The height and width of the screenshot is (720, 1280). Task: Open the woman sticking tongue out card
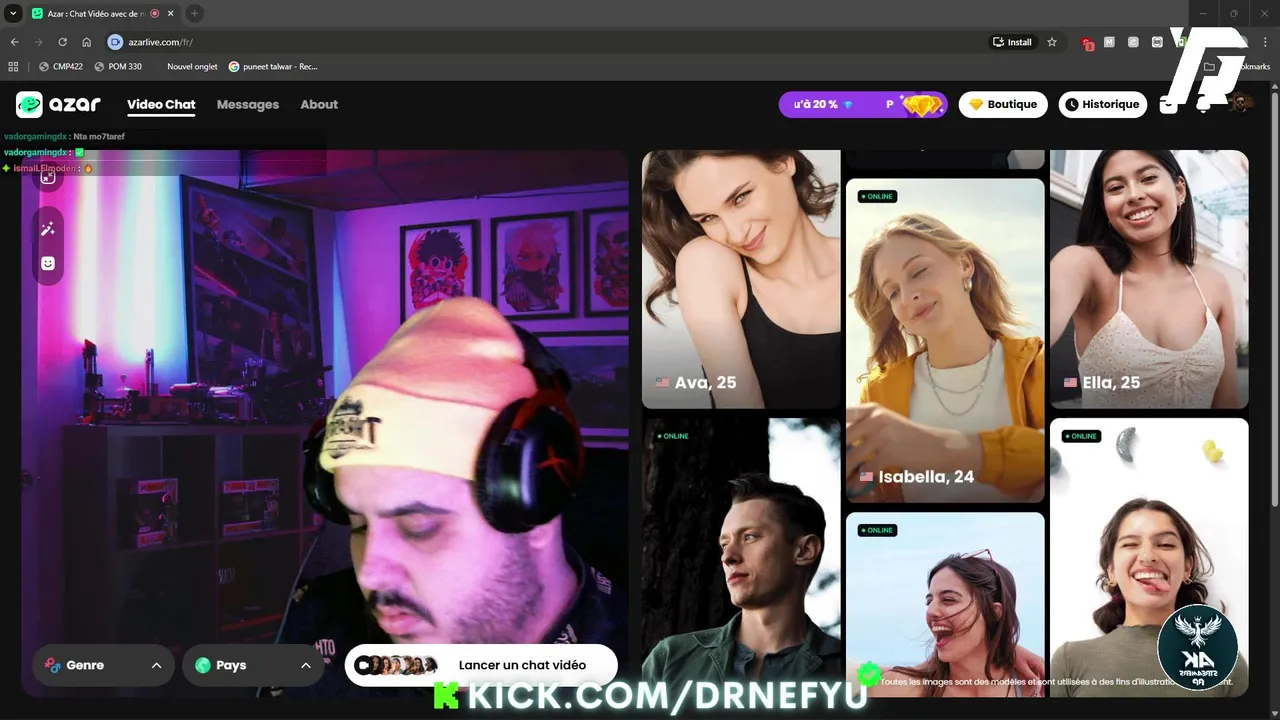click(x=1149, y=557)
